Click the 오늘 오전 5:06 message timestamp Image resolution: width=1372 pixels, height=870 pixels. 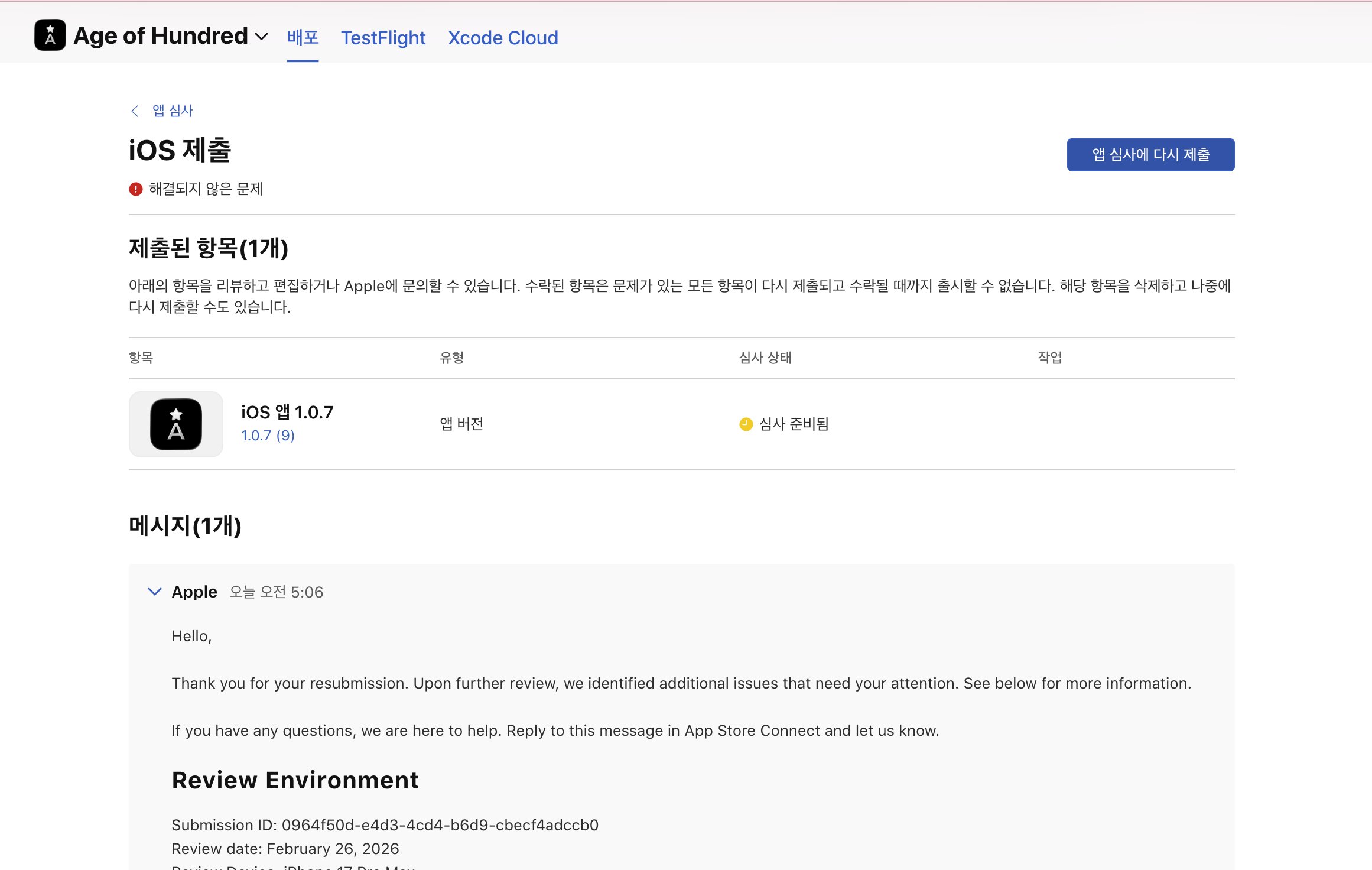[x=277, y=592]
